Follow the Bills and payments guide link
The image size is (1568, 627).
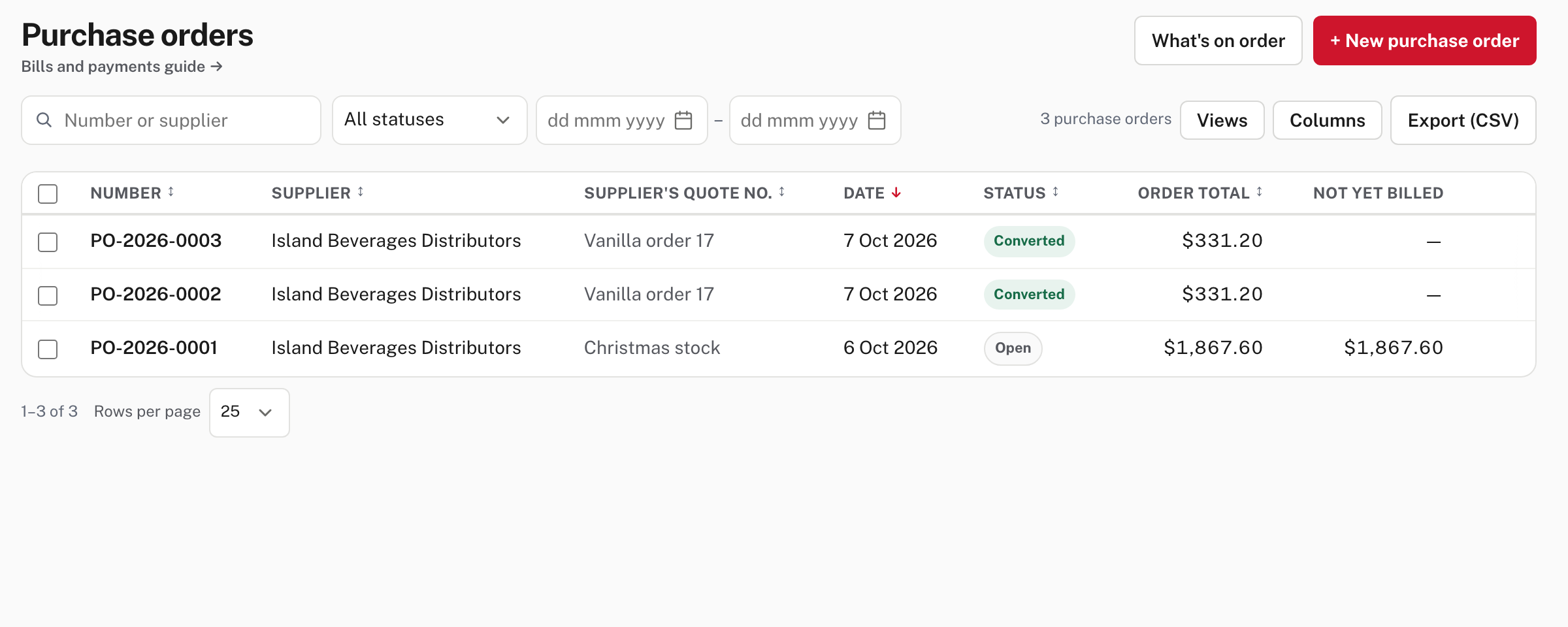click(x=122, y=67)
